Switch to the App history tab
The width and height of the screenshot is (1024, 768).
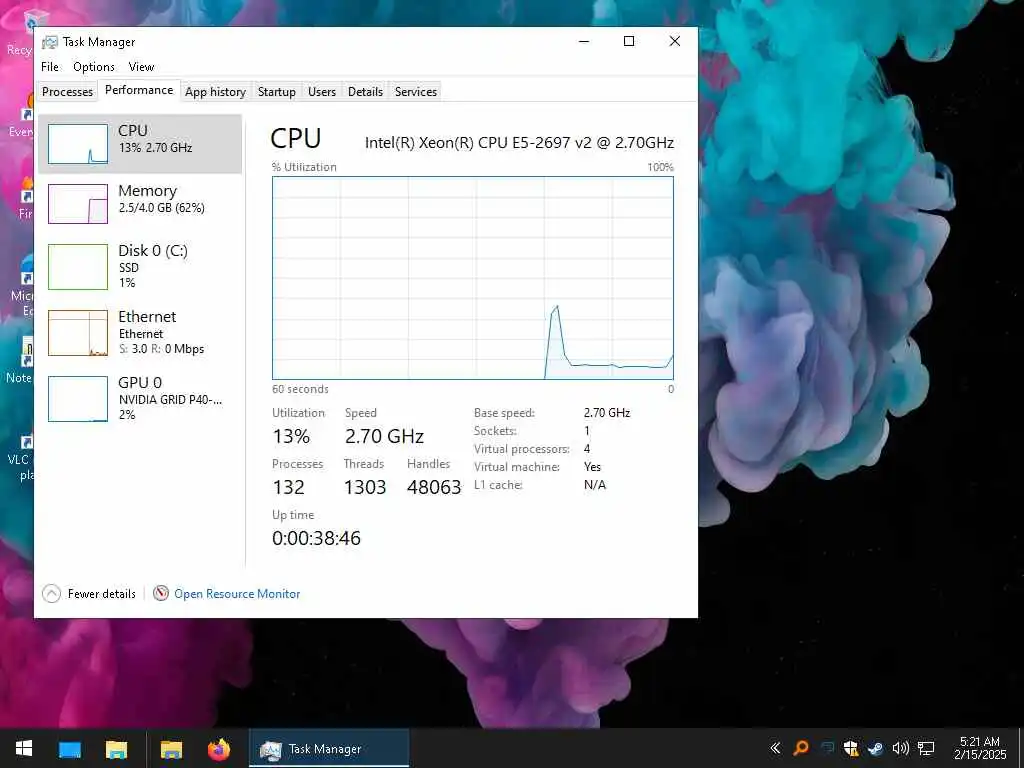pyautogui.click(x=216, y=92)
